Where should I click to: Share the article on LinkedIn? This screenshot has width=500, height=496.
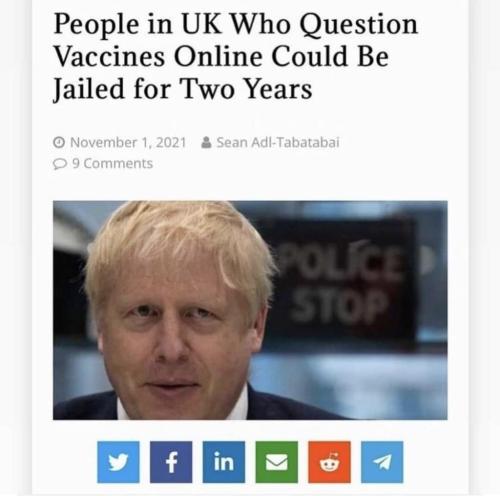click(224, 462)
